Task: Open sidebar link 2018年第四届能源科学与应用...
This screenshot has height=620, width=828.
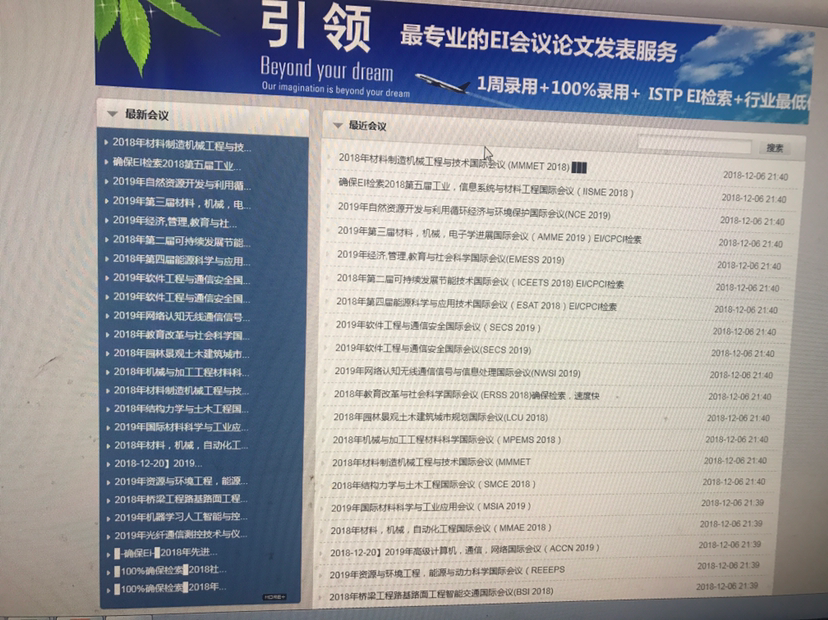Action: pos(182,260)
